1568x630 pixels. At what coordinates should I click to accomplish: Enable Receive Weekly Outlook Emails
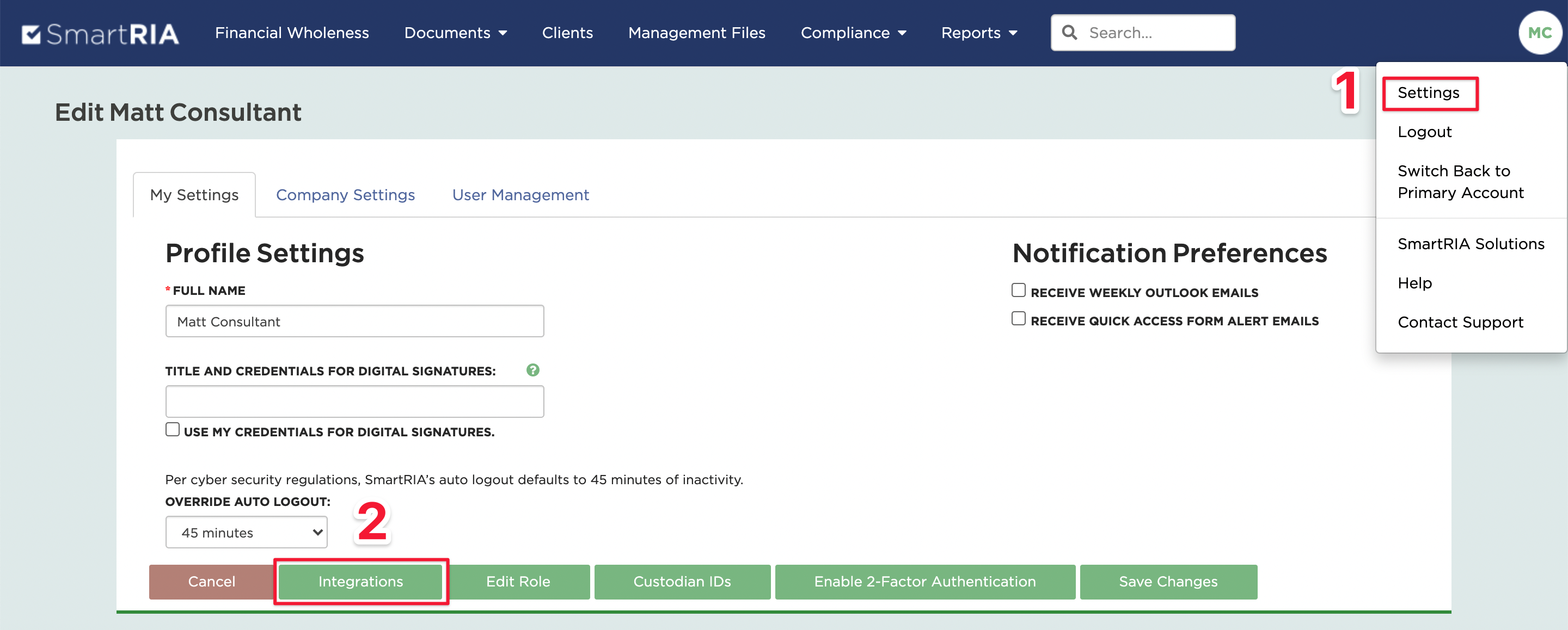coord(1018,290)
